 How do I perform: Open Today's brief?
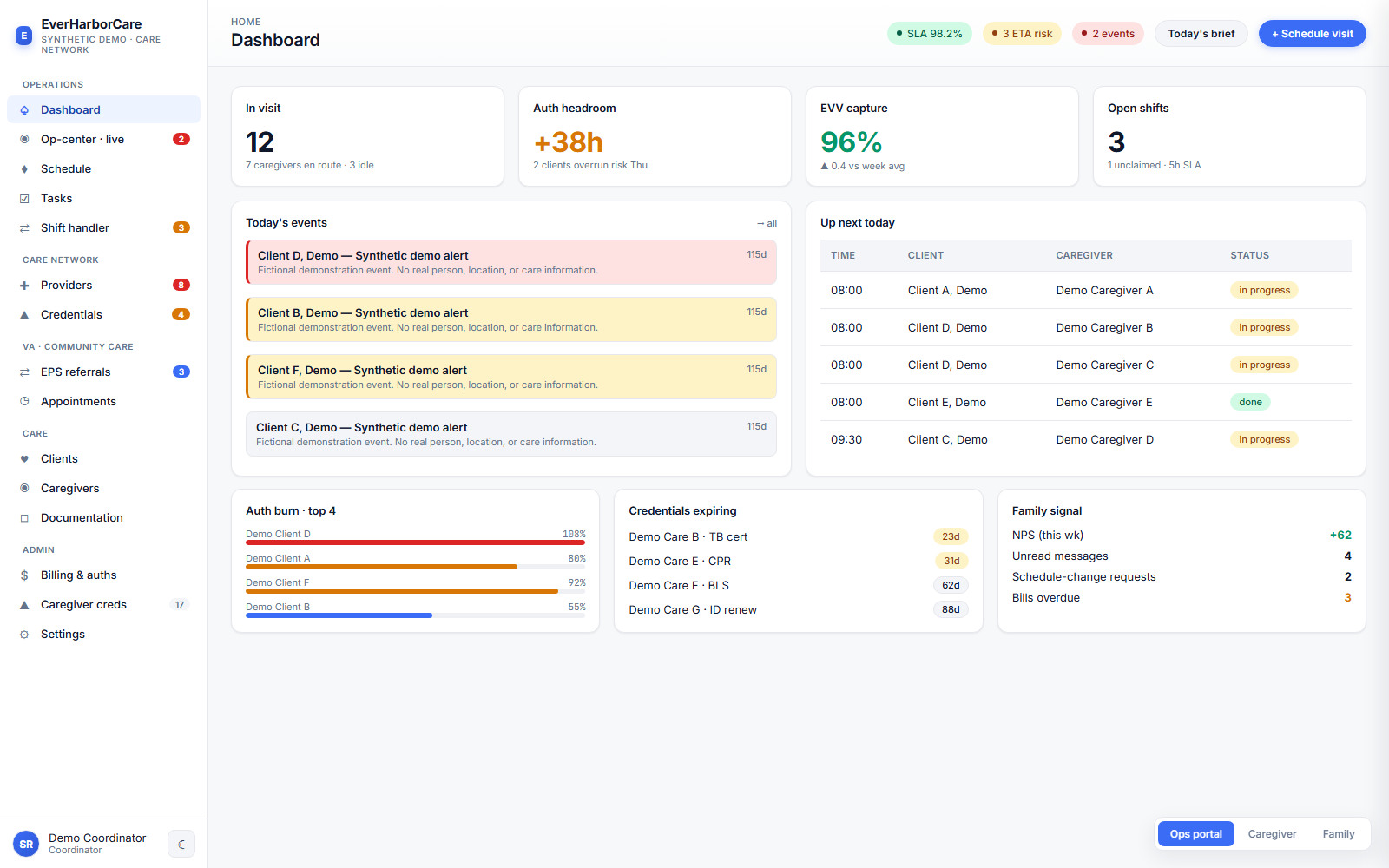[1201, 34]
